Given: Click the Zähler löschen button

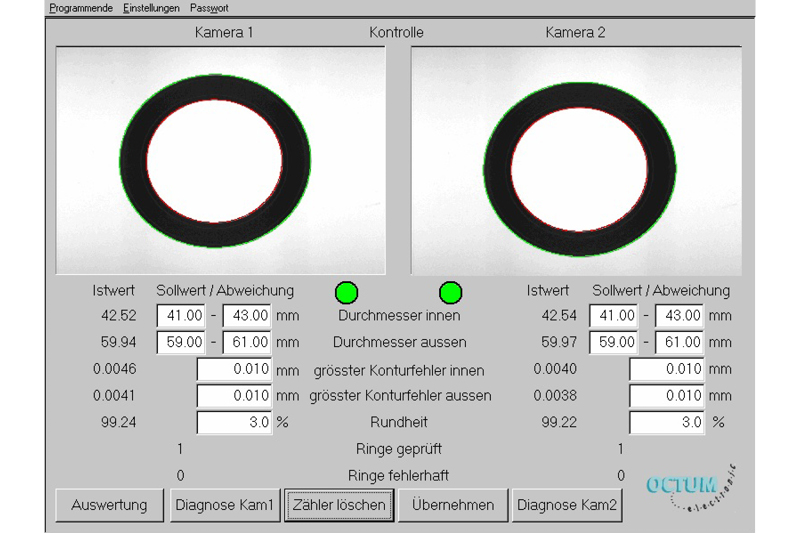Looking at the screenshot, I should coord(339,505).
